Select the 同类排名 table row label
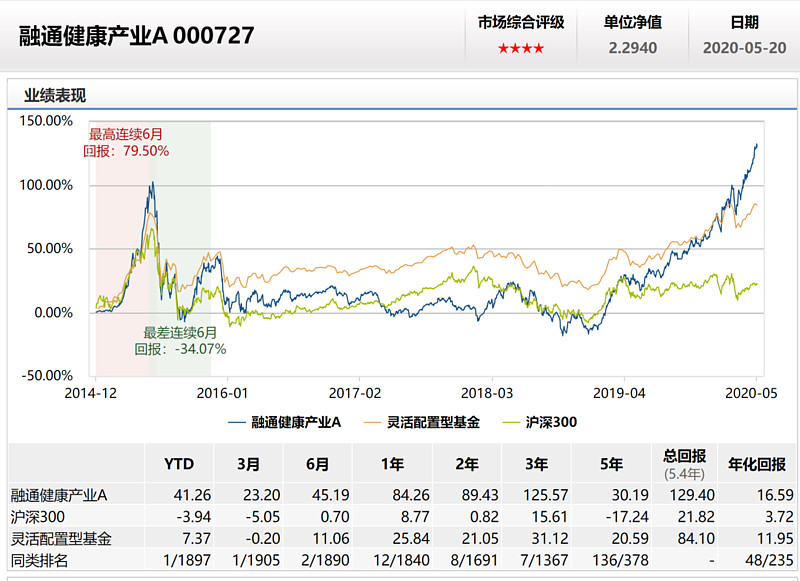 point(39,561)
